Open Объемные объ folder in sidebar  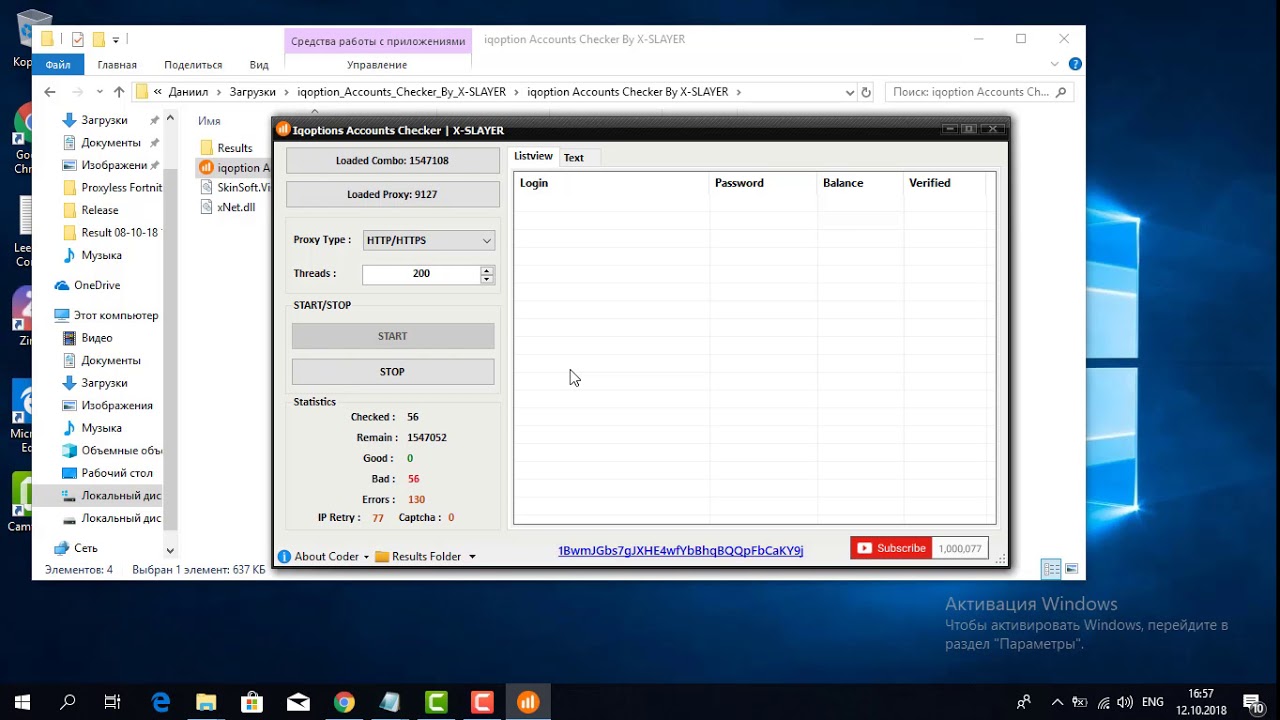121,451
